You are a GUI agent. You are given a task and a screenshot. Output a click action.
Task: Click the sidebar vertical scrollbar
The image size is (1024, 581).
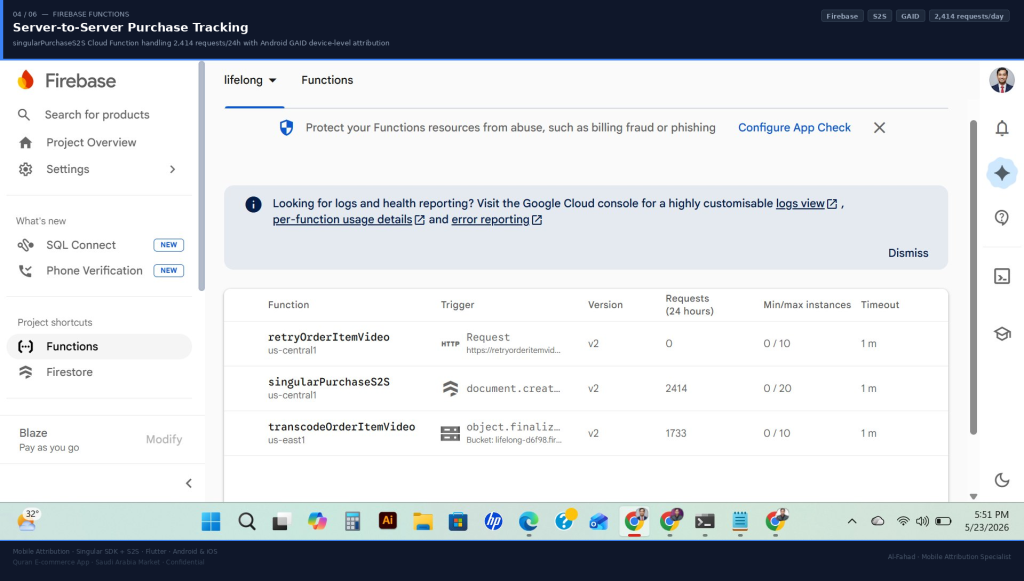(202, 176)
